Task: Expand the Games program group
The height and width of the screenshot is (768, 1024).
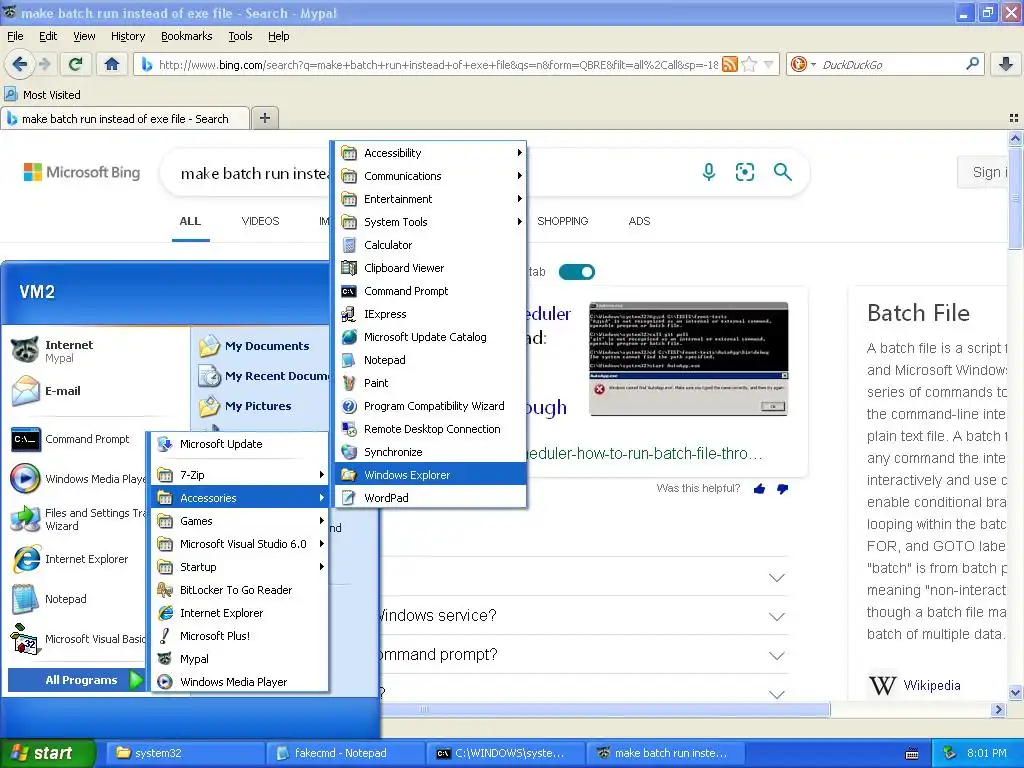Action: point(240,520)
